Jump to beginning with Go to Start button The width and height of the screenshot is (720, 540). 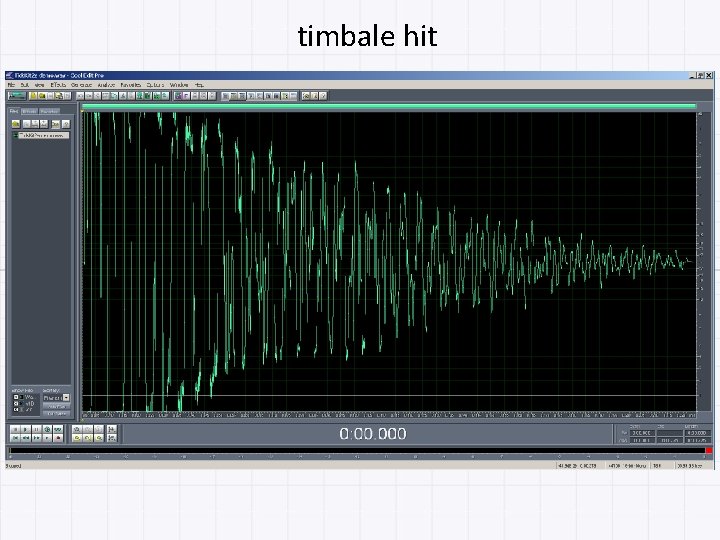[x=15, y=438]
